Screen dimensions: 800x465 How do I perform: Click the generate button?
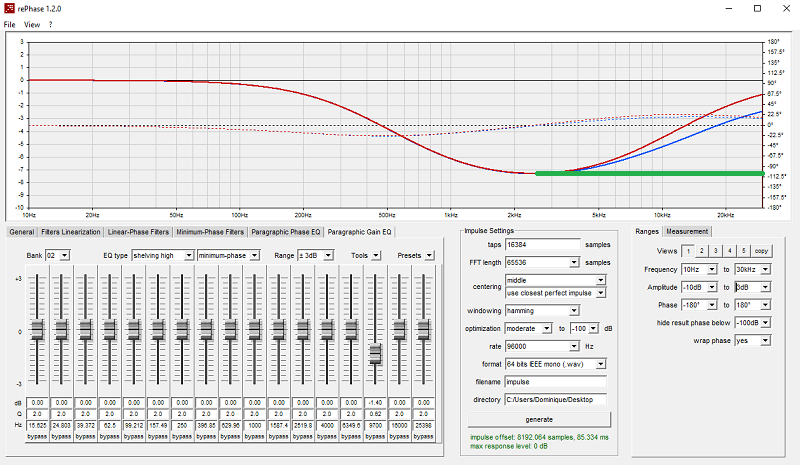pyautogui.click(x=539, y=420)
